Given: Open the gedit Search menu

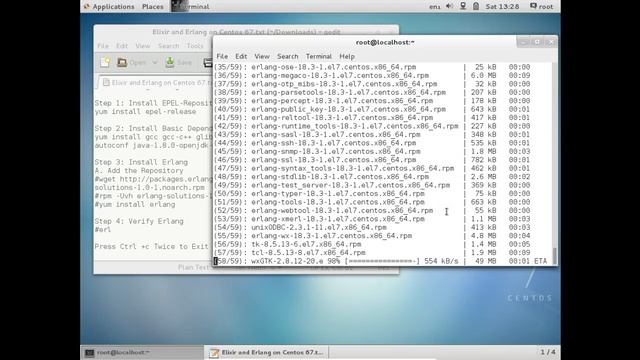Looking at the screenshot, I should [x=169, y=46].
